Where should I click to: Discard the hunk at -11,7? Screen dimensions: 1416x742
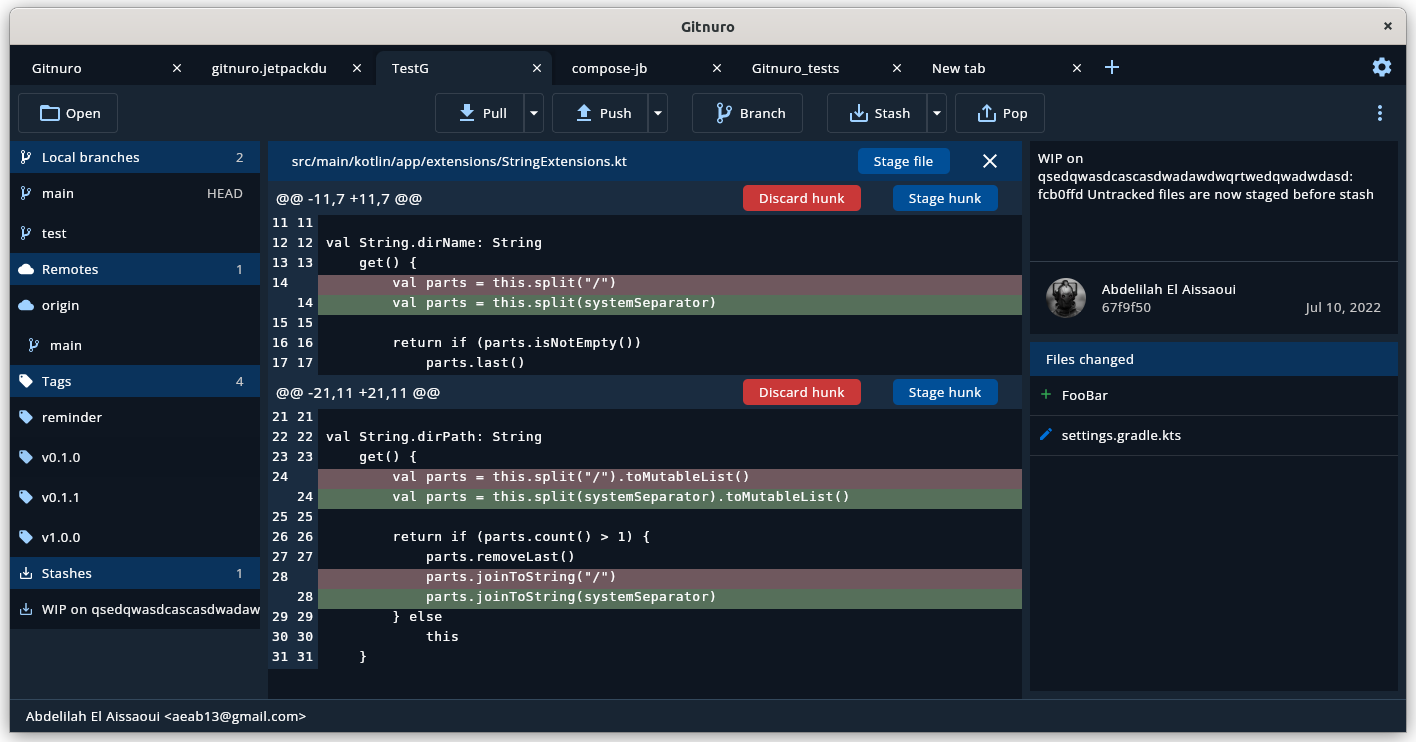801,198
